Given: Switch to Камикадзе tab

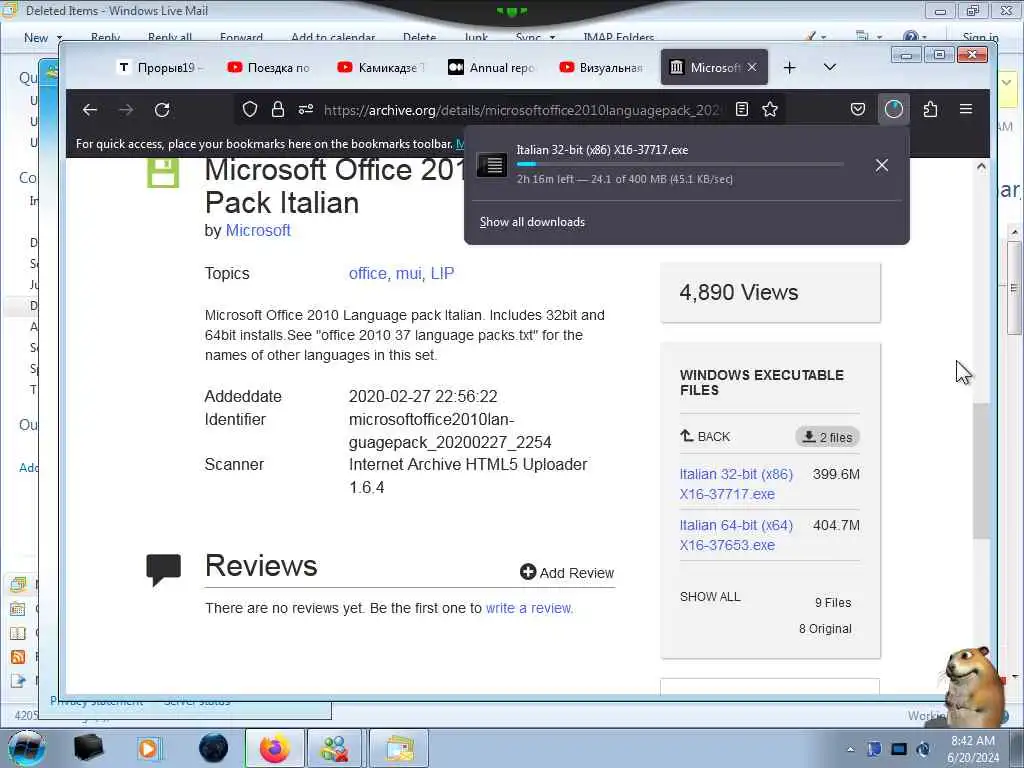Looking at the screenshot, I should 381,67.
